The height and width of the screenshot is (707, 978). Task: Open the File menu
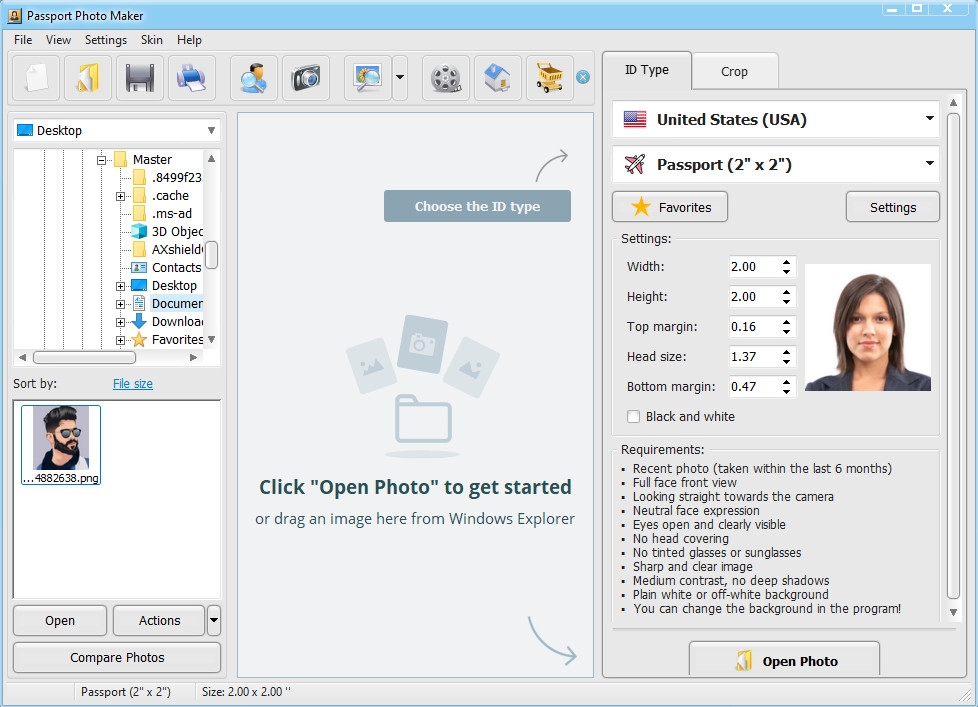[x=23, y=40]
